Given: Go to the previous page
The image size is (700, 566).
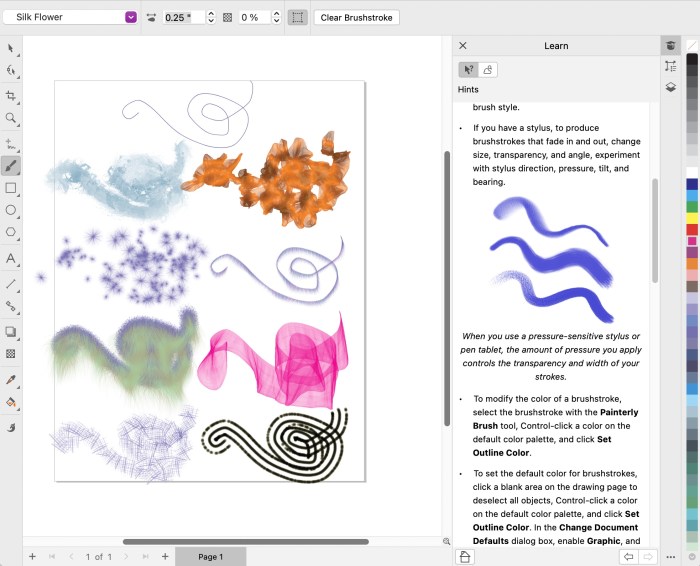Looking at the screenshot, I should [71, 557].
